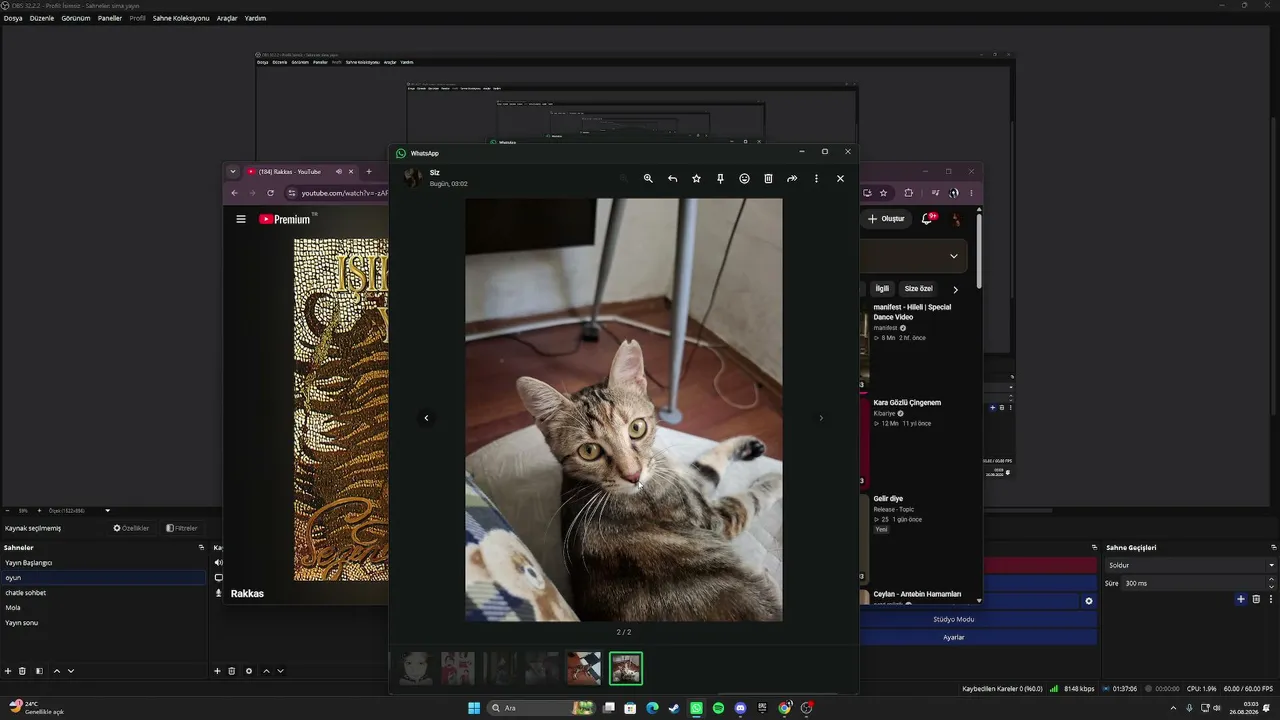The height and width of the screenshot is (720, 1280).
Task: Close the WhatsApp photo viewer
Action: click(840, 178)
